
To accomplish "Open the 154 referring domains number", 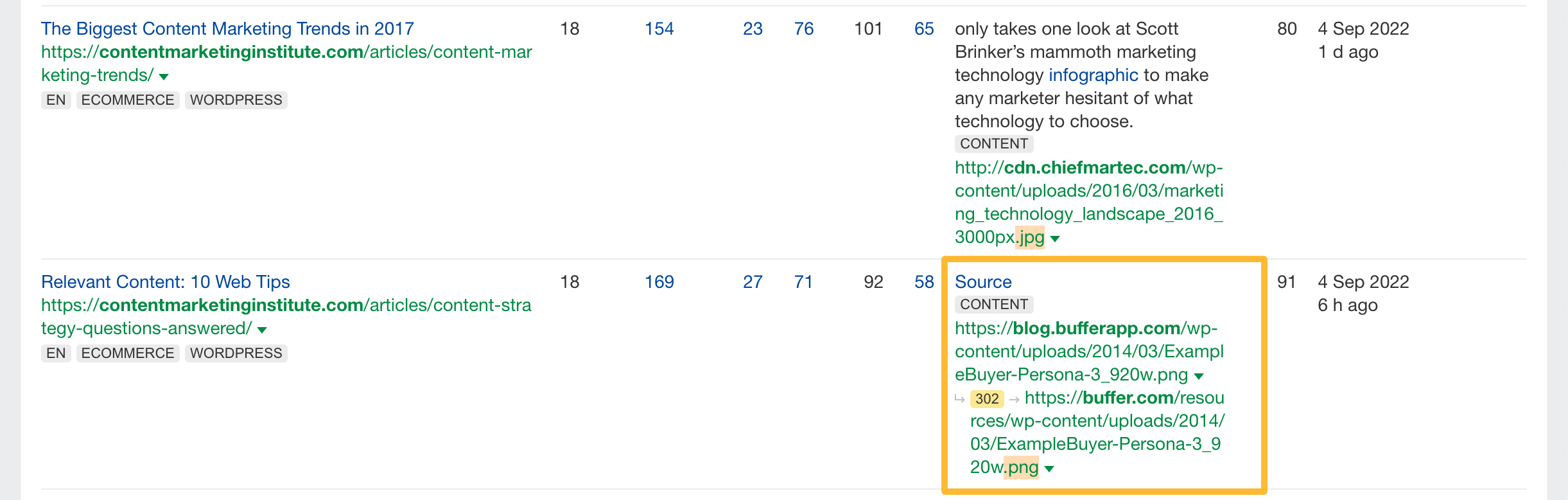I will (659, 29).
